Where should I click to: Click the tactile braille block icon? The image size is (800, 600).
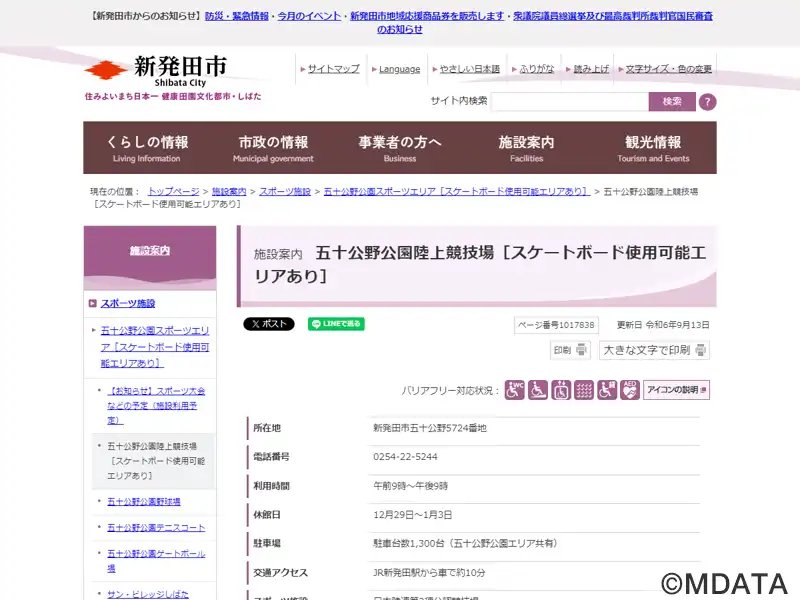(x=584, y=390)
